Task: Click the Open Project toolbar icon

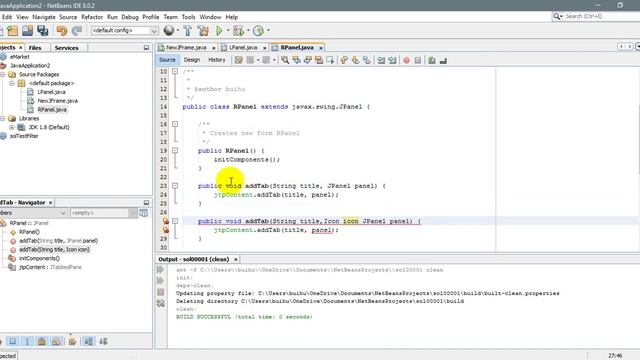Action: point(27,31)
